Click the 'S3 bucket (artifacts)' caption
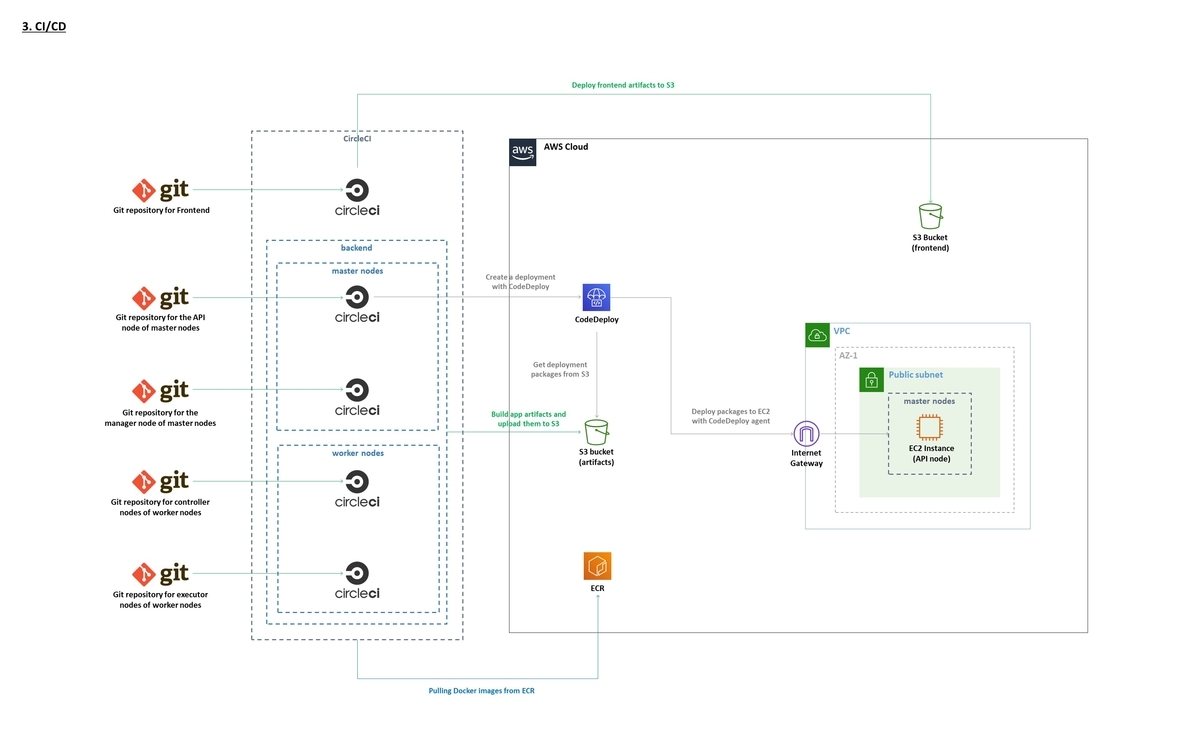 (x=597, y=457)
